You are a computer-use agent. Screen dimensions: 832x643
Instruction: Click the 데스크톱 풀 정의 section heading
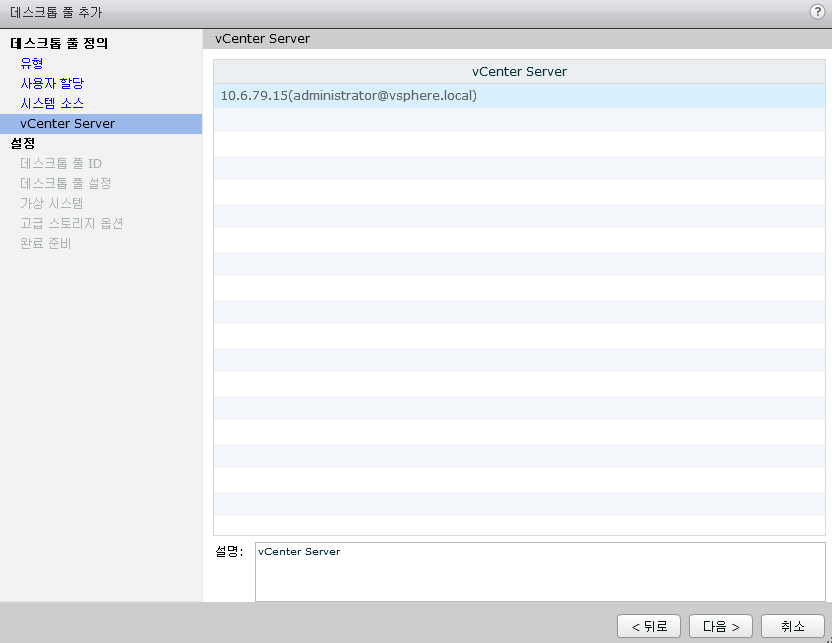click(59, 44)
